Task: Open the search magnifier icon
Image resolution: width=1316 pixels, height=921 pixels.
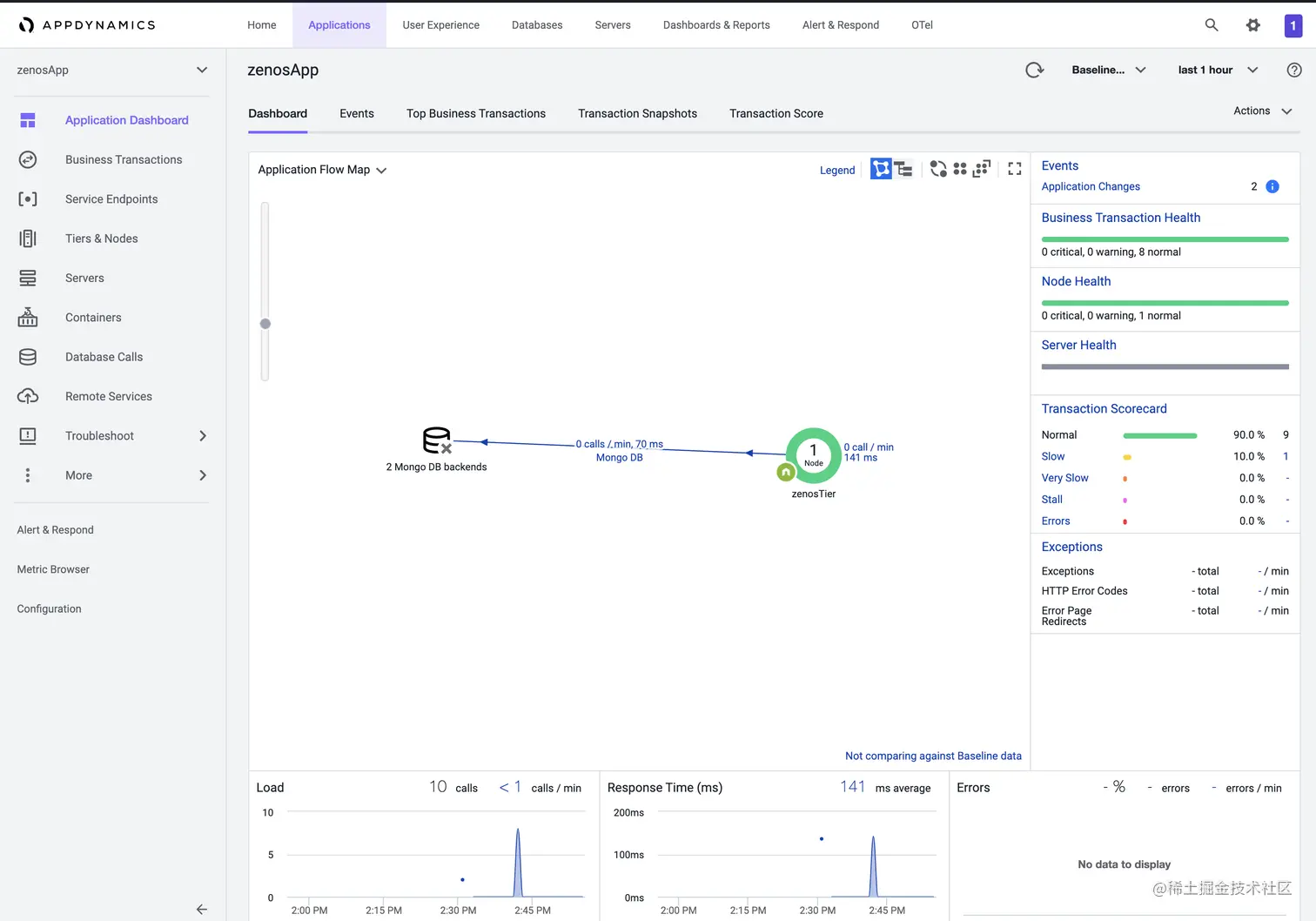Action: tap(1212, 25)
